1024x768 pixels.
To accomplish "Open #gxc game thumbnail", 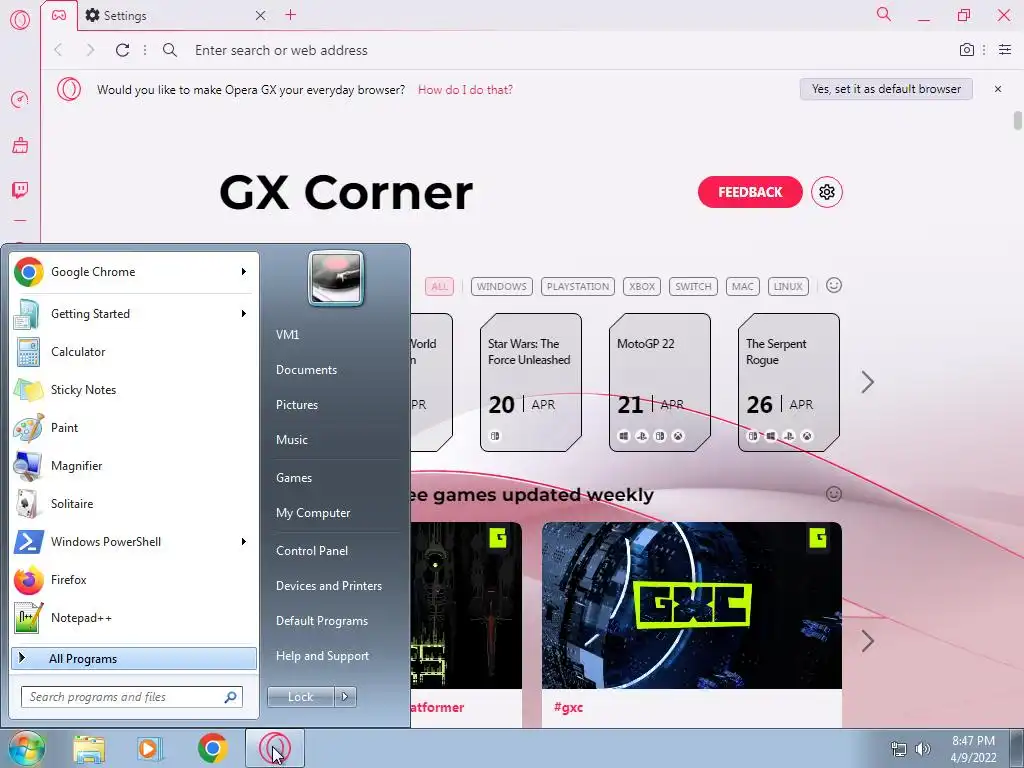I will click(x=692, y=605).
